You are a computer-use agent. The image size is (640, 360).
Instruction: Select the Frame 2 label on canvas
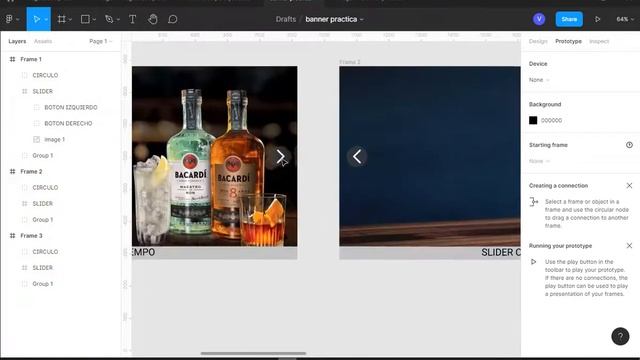click(350, 62)
